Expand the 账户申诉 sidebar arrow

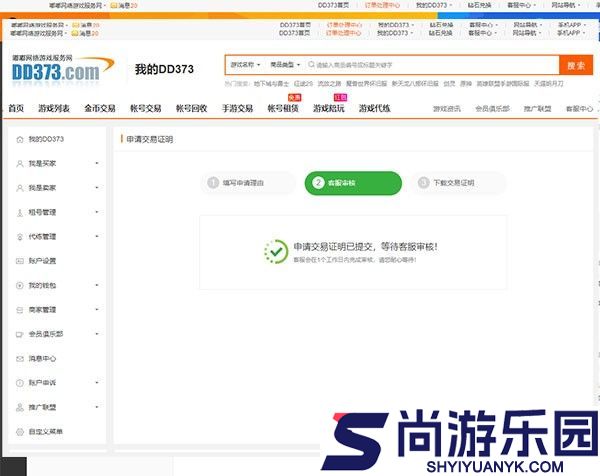coord(97,383)
